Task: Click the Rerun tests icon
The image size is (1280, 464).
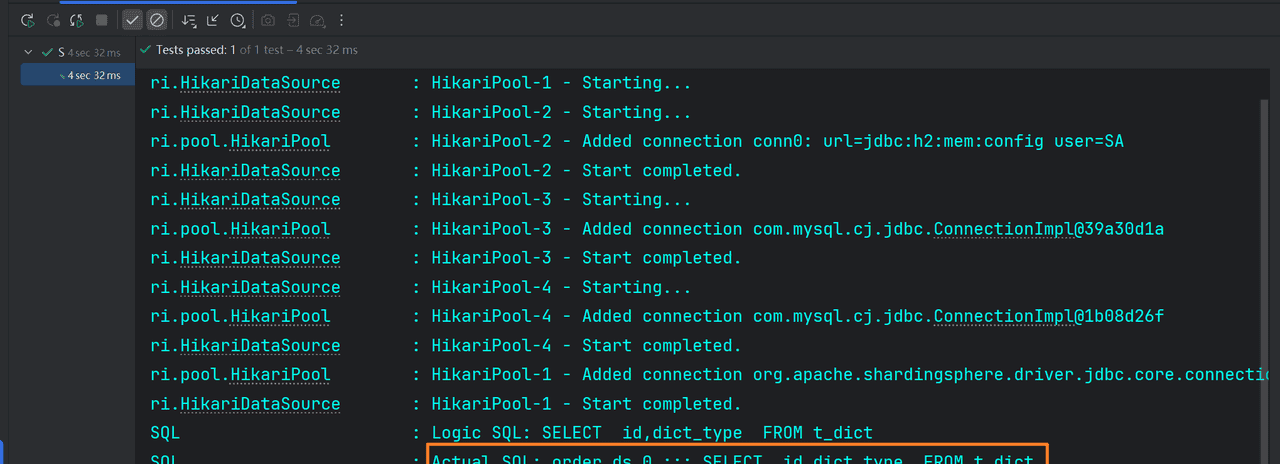Action: (27, 20)
